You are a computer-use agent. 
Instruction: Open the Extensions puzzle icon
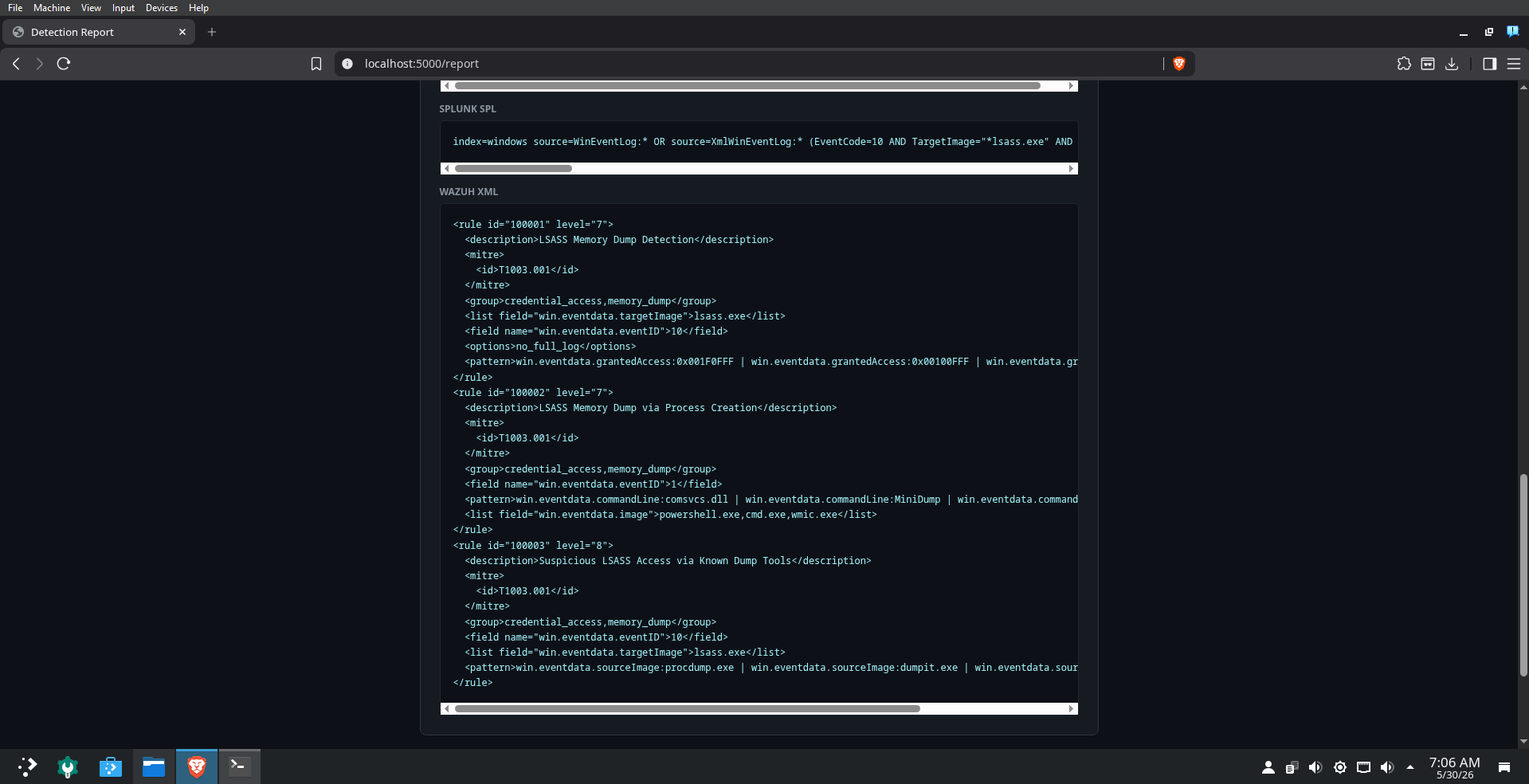point(1404,64)
